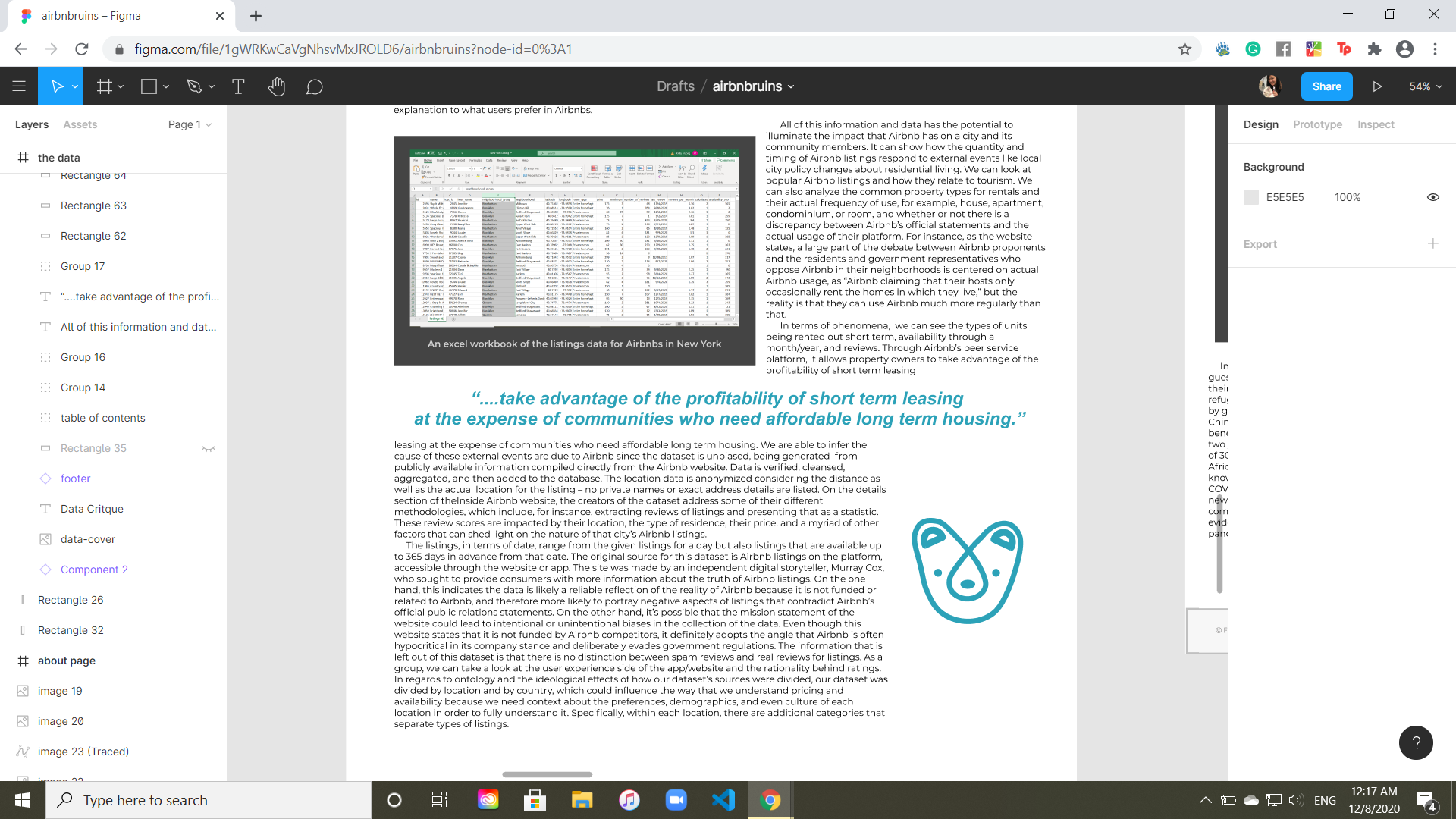This screenshot has width=1456, height=819.
Task: Switch to the Prototype tab
Action: [1317, 124]
